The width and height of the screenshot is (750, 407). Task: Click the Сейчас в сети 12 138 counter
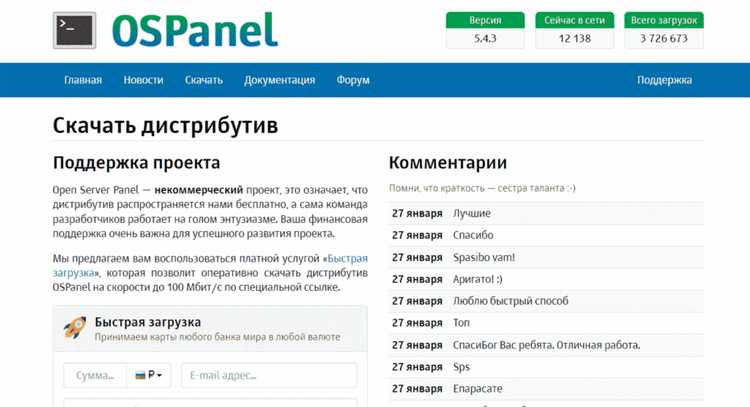(x=574, y=31)
